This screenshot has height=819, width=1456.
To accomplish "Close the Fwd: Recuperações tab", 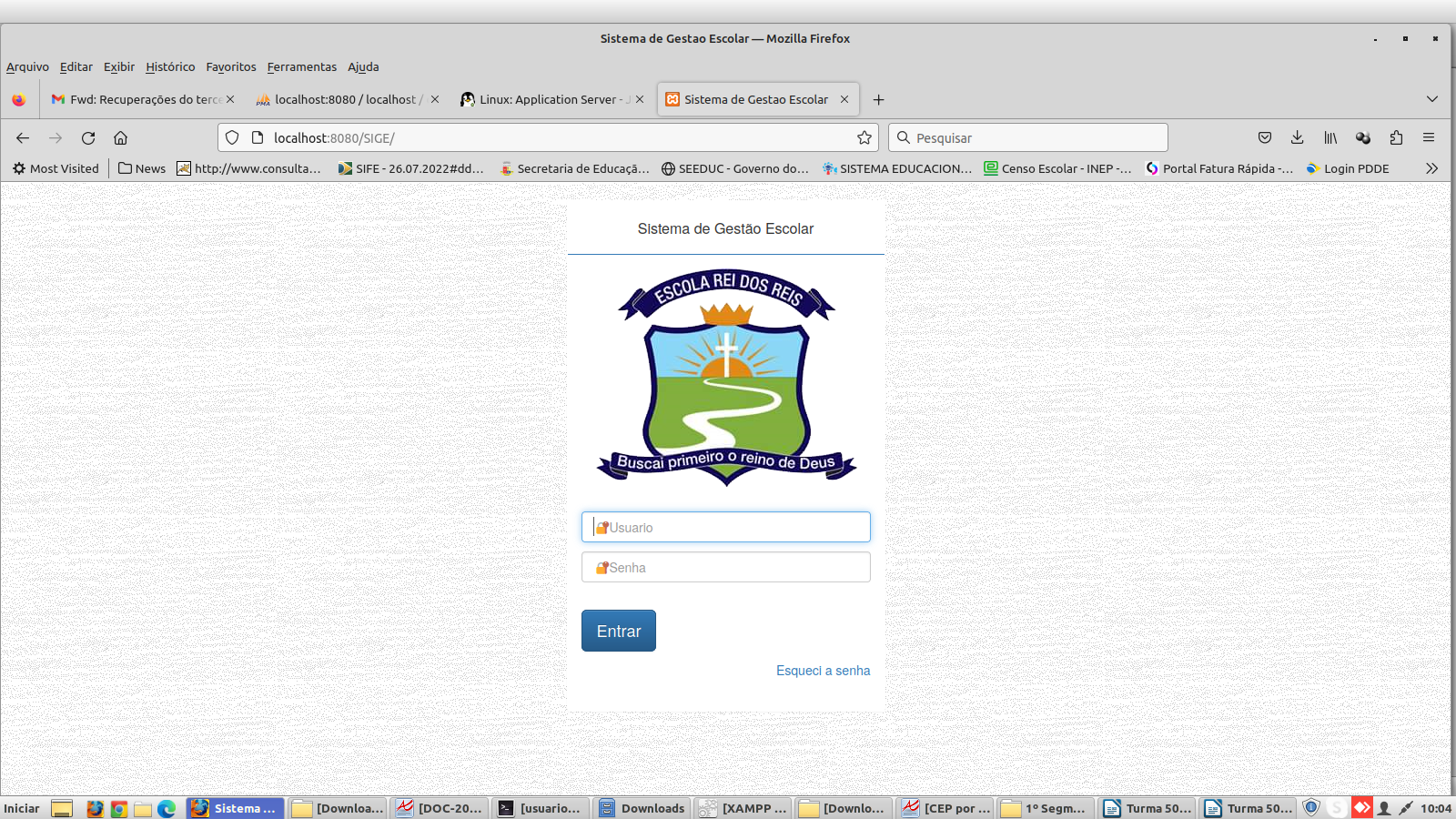I will (x=230, y=99).
